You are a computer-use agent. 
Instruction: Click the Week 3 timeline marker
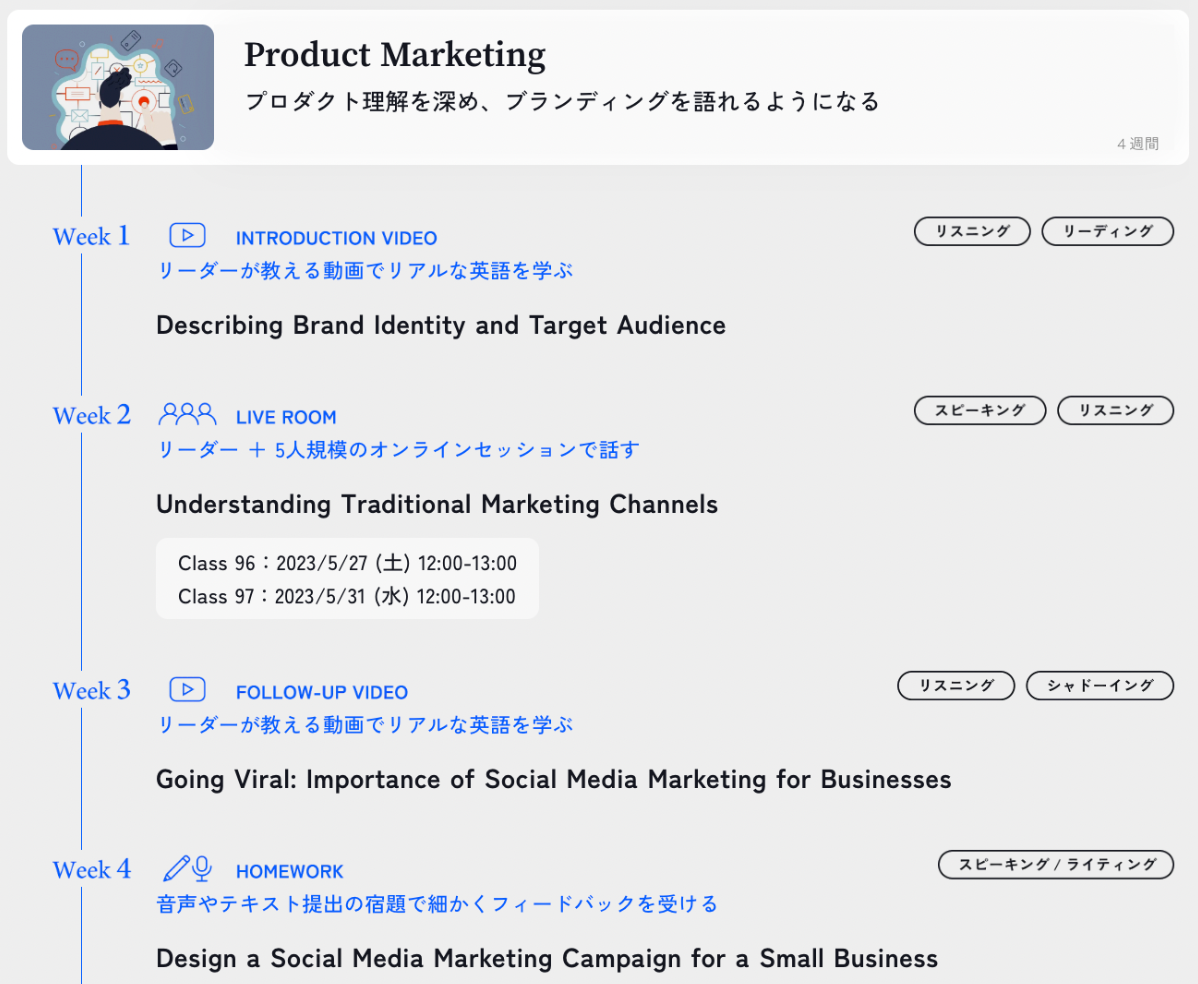[x=92, y=690]
